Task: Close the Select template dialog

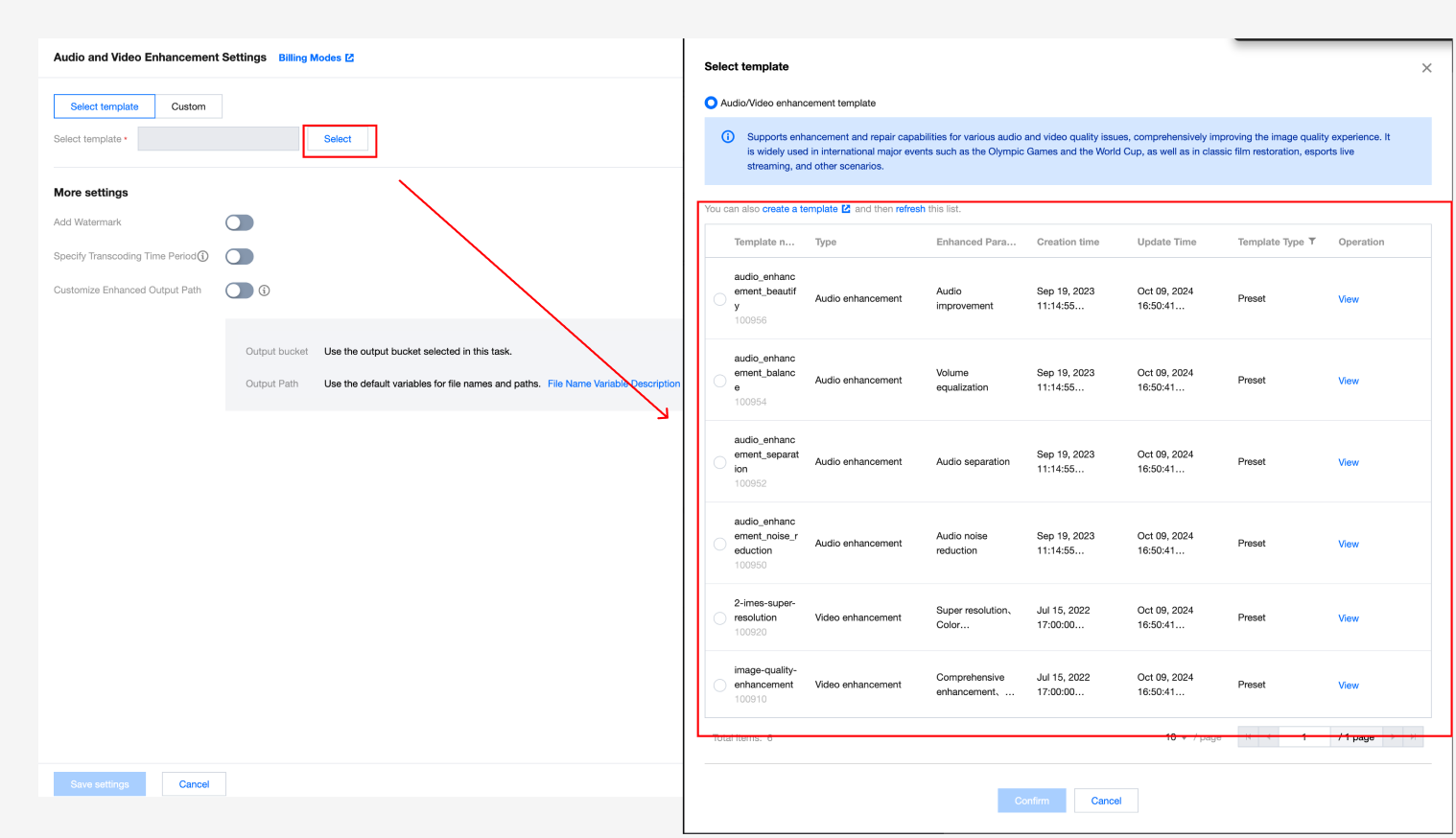Action: tap(1426, 68)
